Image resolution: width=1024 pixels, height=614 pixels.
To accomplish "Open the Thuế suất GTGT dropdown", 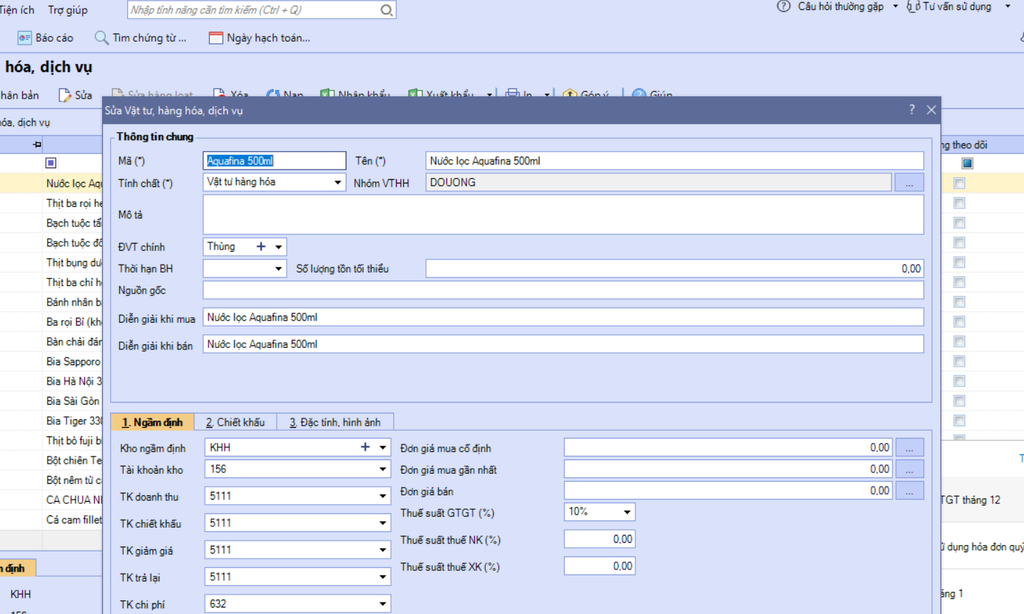I will point(627,511).
